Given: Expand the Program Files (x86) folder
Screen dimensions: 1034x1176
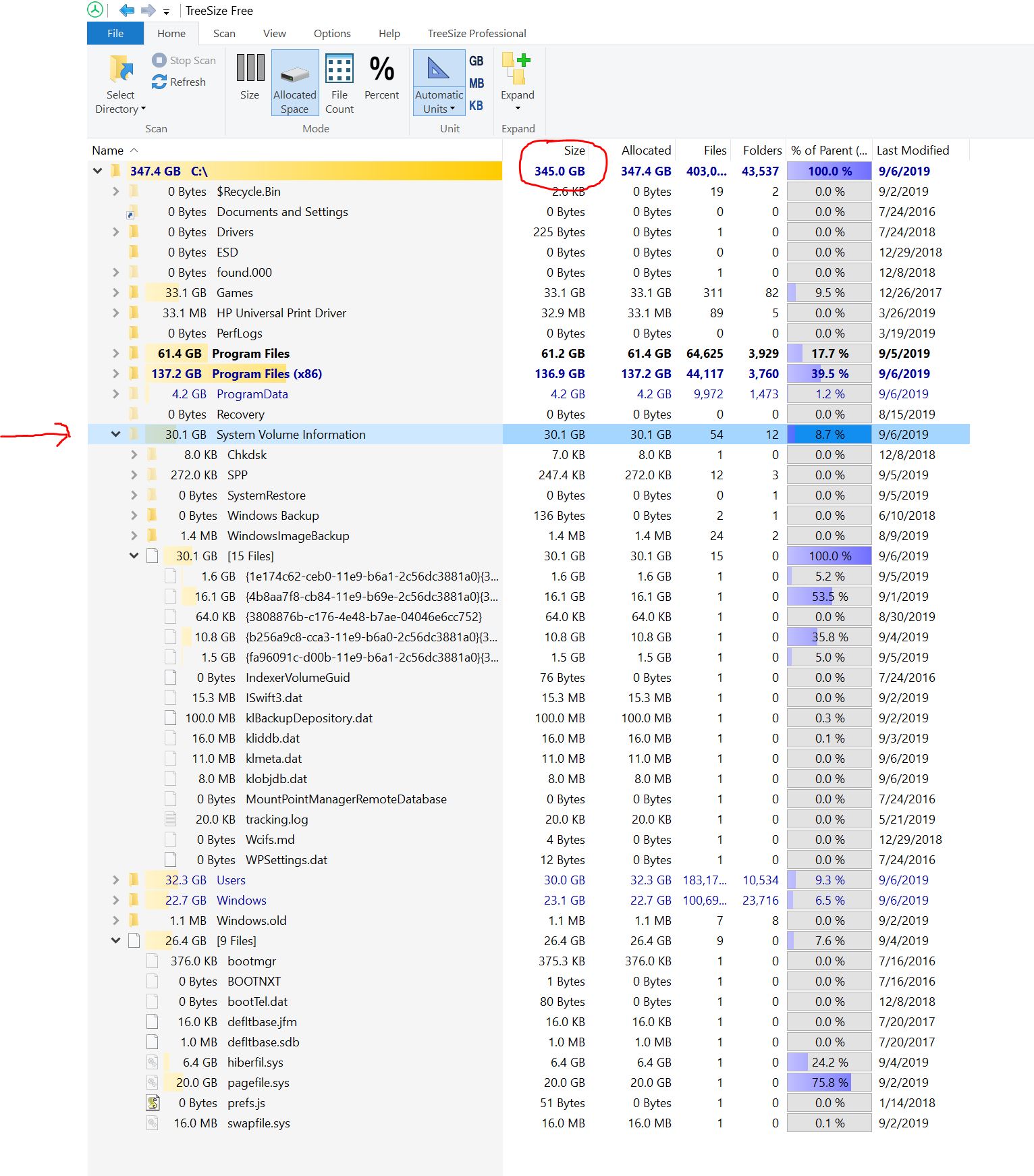Looking at the screenshot, I should [x=115, y=373].
